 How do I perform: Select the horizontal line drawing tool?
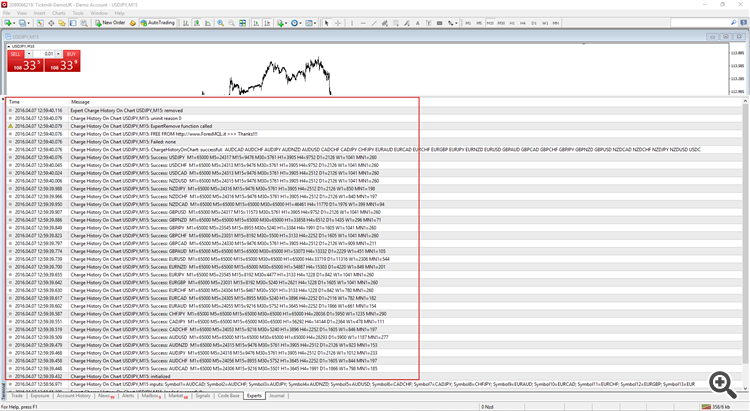pos(363,23)
